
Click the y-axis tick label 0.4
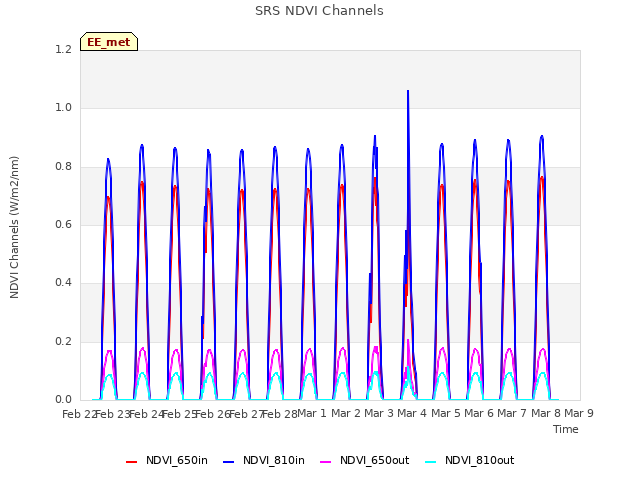63,283
